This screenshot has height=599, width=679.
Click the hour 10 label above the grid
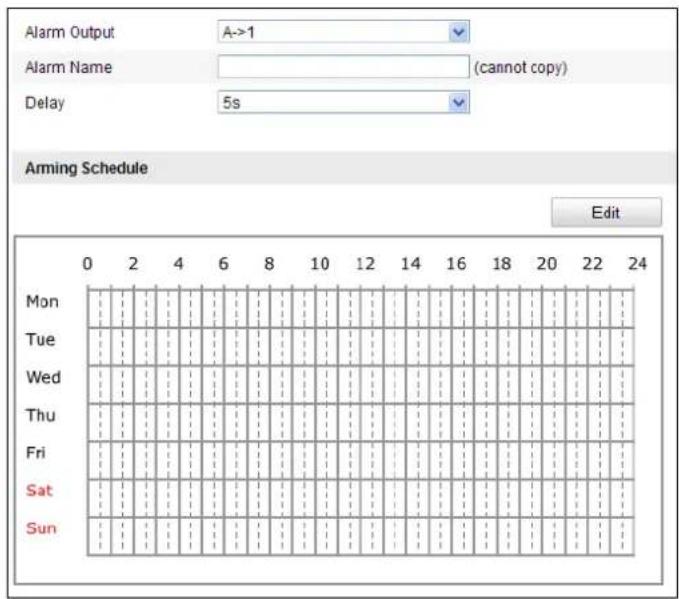pos(320,263)
